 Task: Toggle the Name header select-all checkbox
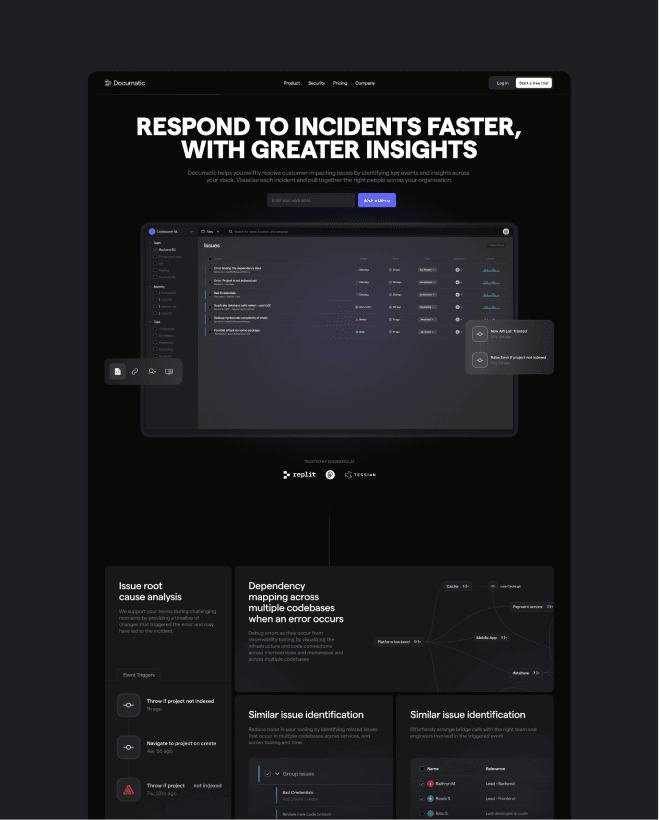422,769
